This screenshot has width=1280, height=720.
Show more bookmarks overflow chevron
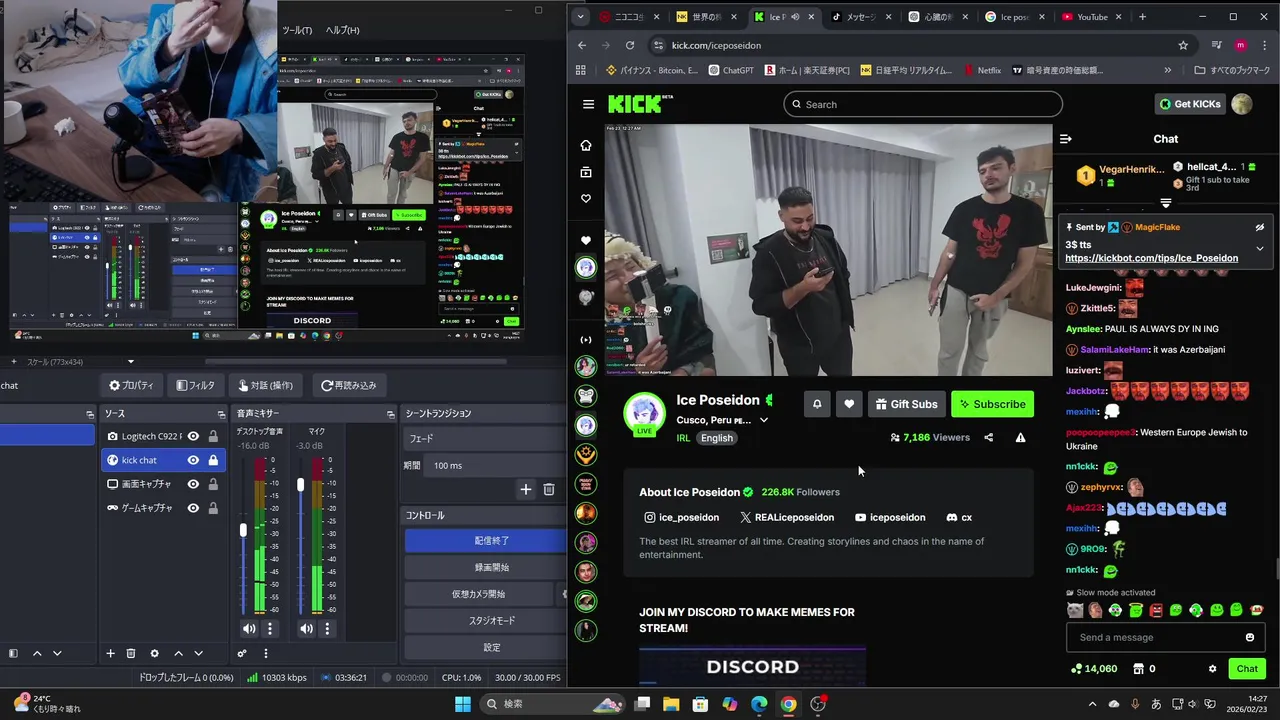click(x=1167, y=70)
